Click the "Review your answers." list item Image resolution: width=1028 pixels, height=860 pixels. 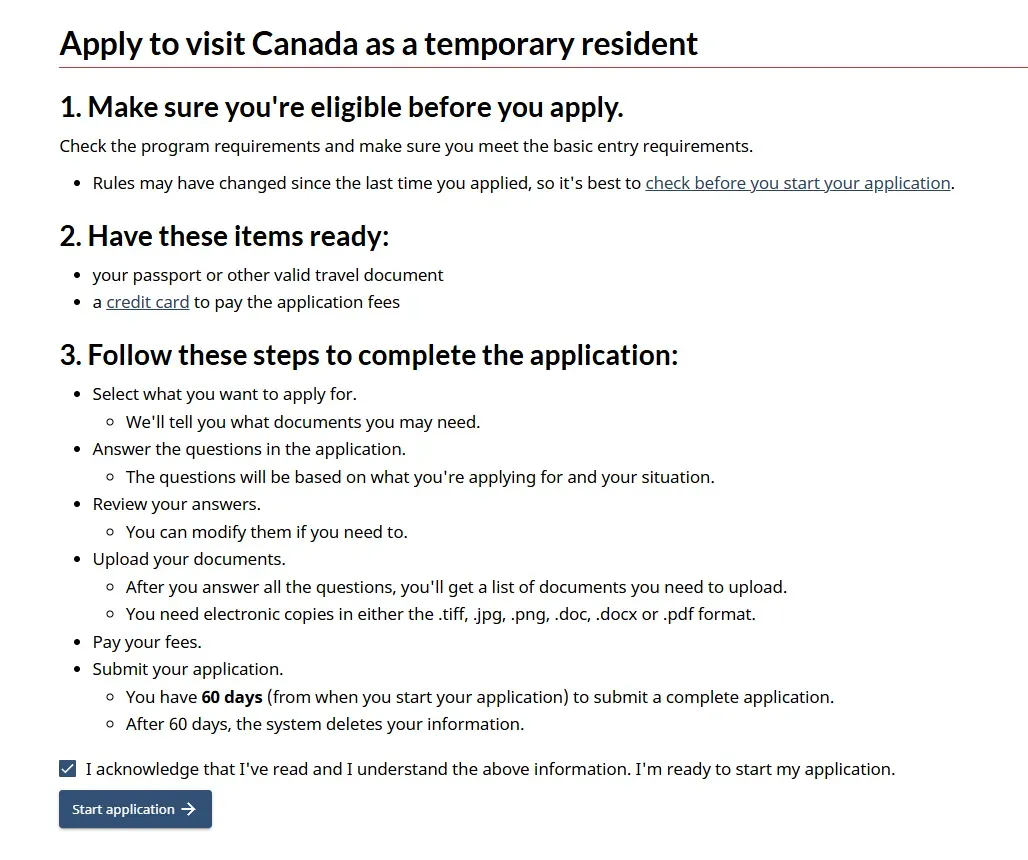pos(176,504)
